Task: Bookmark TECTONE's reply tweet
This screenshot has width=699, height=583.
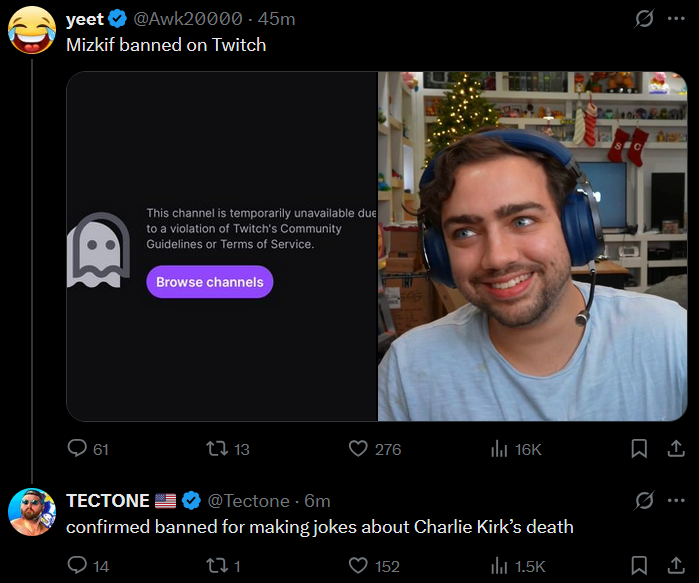Action: tap(639, 566)
